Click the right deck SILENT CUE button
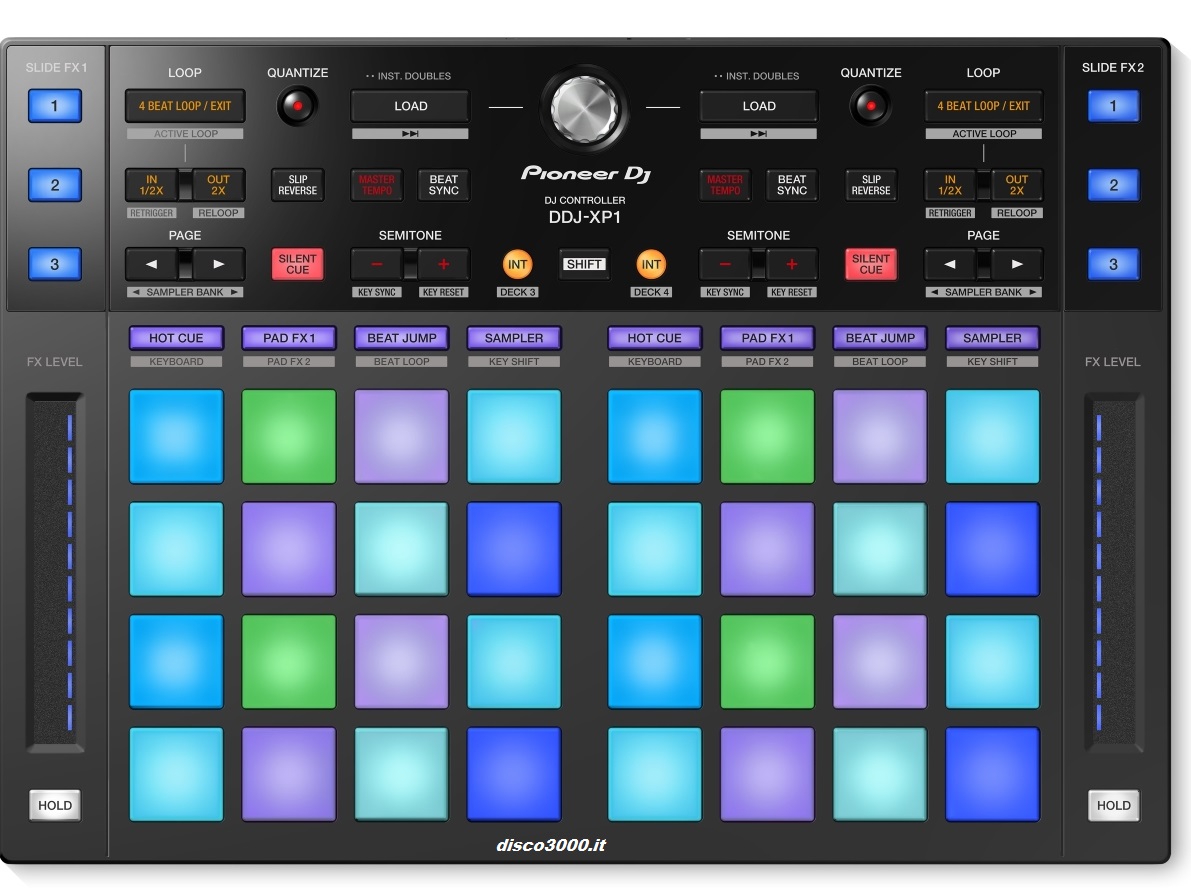1191x895 pixels. (871, 264)
